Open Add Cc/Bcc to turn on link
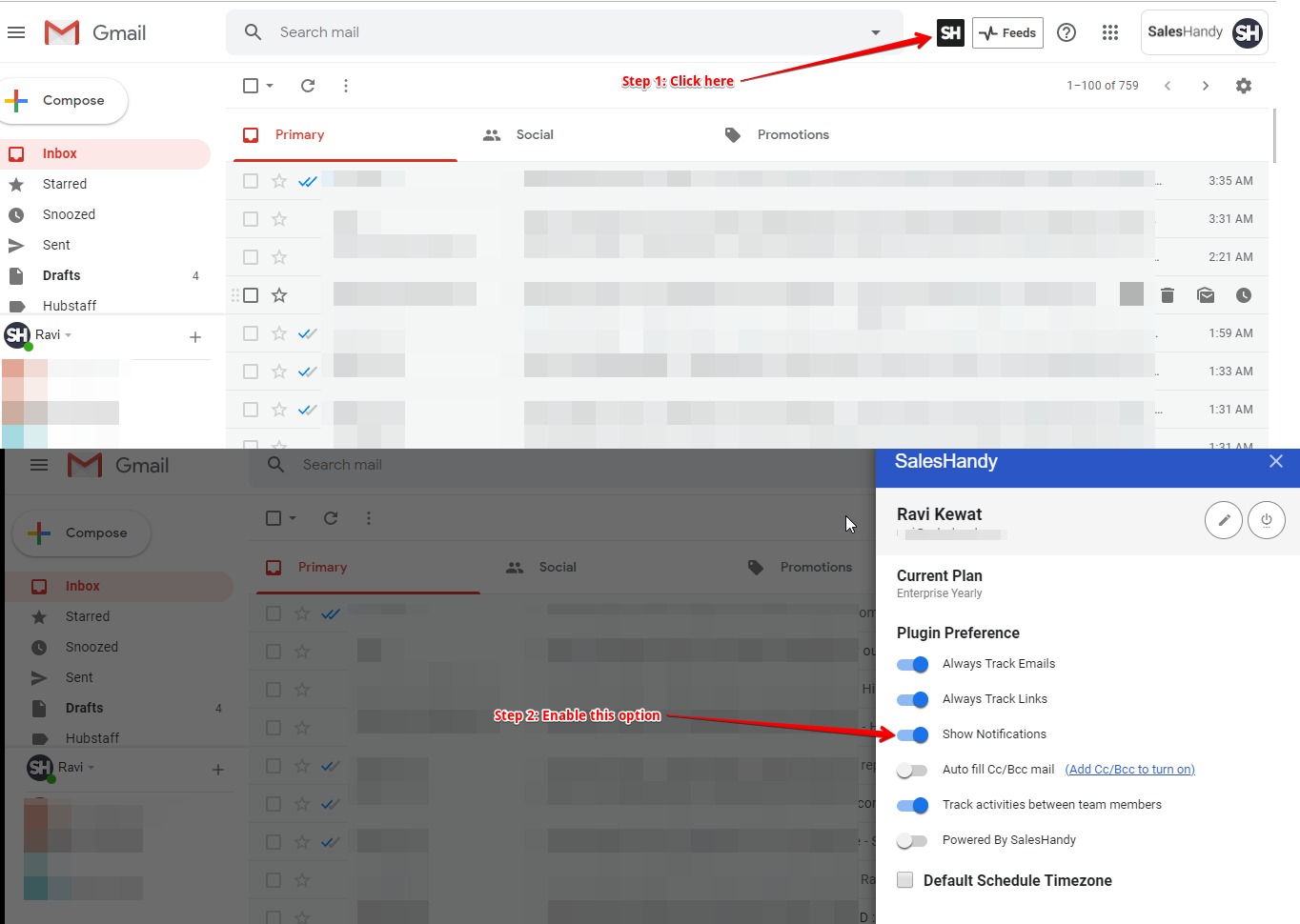The height and width of the screenshot is (924, 1300). tap(1129, 770)
